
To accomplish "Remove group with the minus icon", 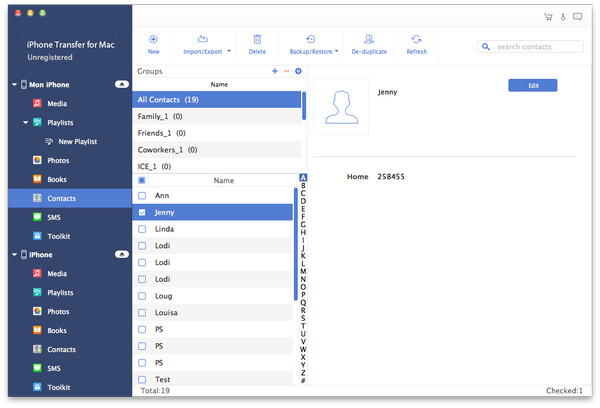I will [287, 72].
